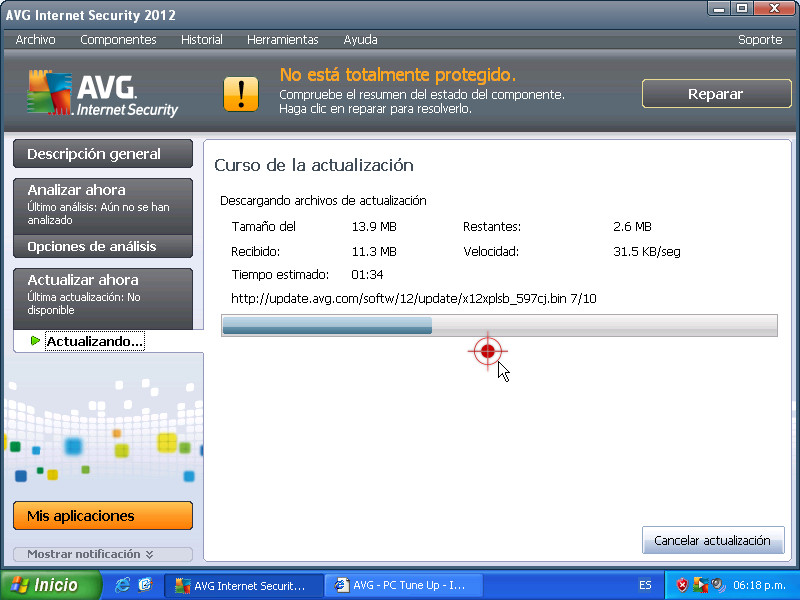Image resolution: width=800 pixels, height=600 pixels.
Task: Click the red security shield tray icon
Action: coord(682,585)
